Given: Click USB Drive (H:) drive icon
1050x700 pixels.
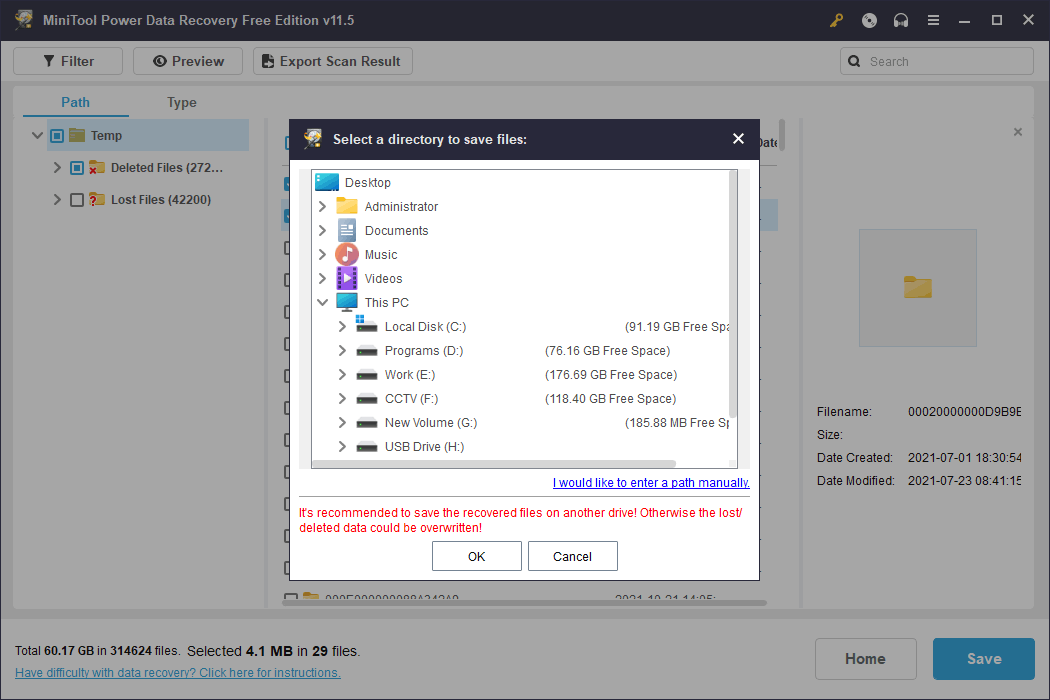Looking at the screenshot, I should pyautogui.click(x=367, y=447).
